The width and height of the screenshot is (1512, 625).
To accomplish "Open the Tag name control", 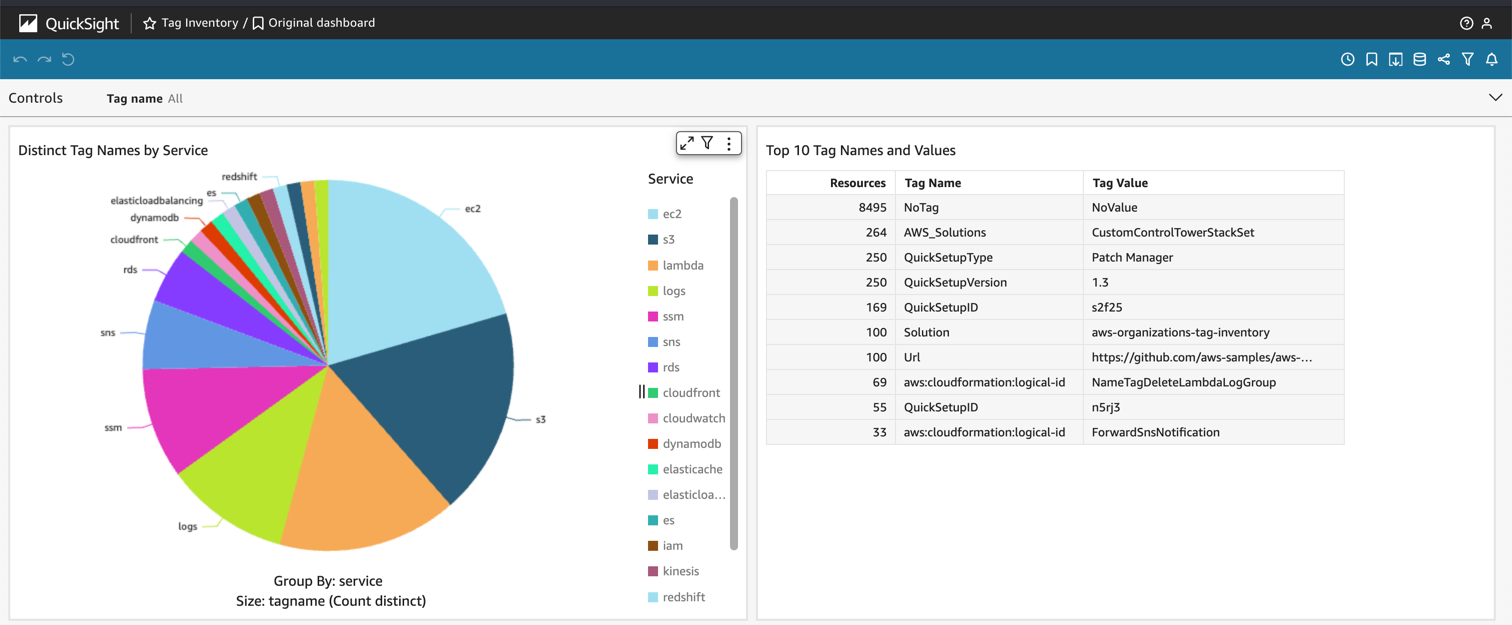I will click(145, 99).
